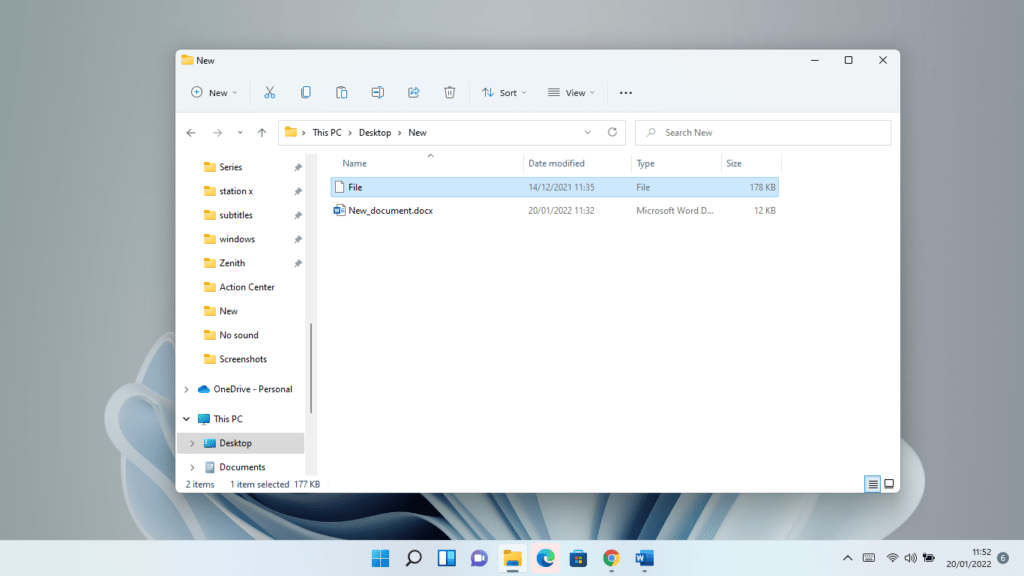
Task: Switch to details view layout
Action: (x=871, y=484)
